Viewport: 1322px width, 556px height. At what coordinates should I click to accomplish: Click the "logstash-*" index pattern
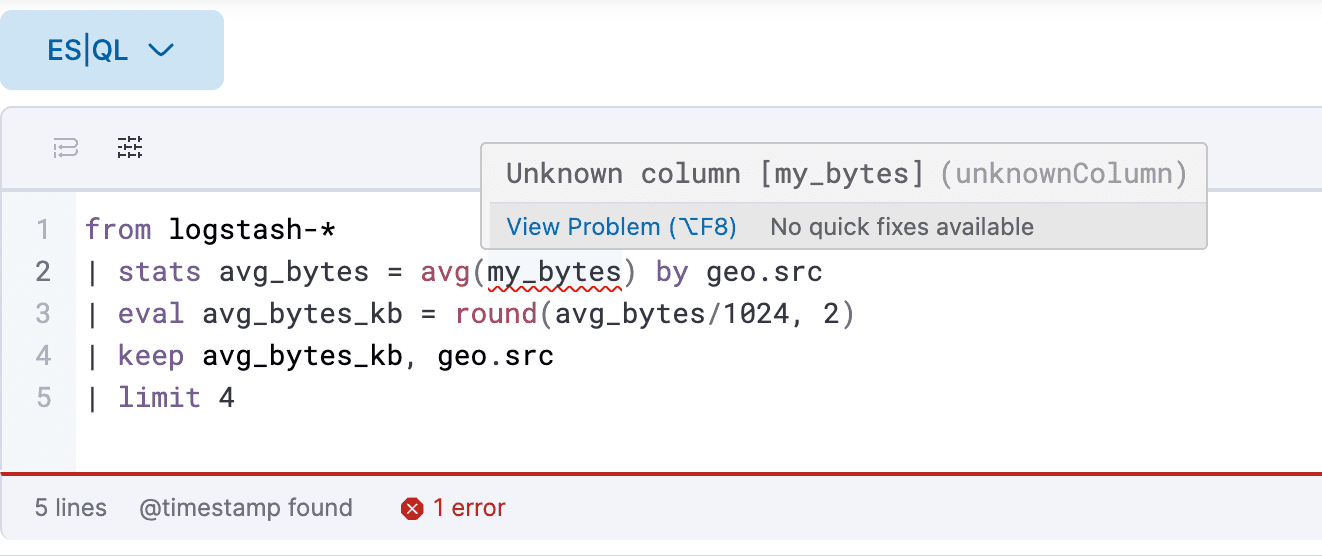click(x=252, y=230)
